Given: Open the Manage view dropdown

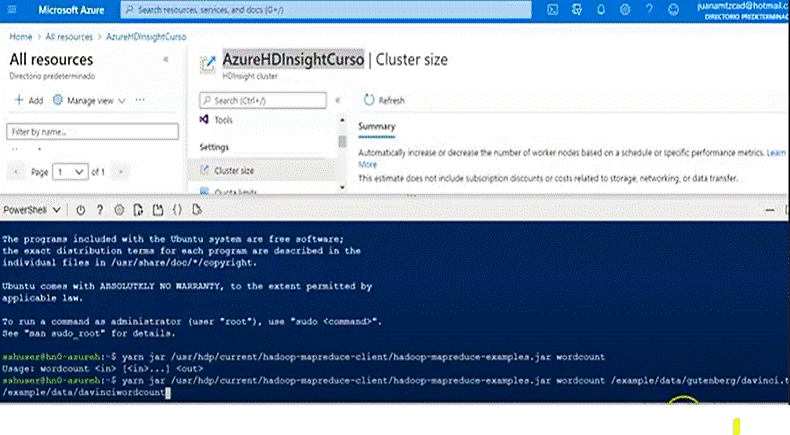Looking at the screenshot, I should coord(89,100).
